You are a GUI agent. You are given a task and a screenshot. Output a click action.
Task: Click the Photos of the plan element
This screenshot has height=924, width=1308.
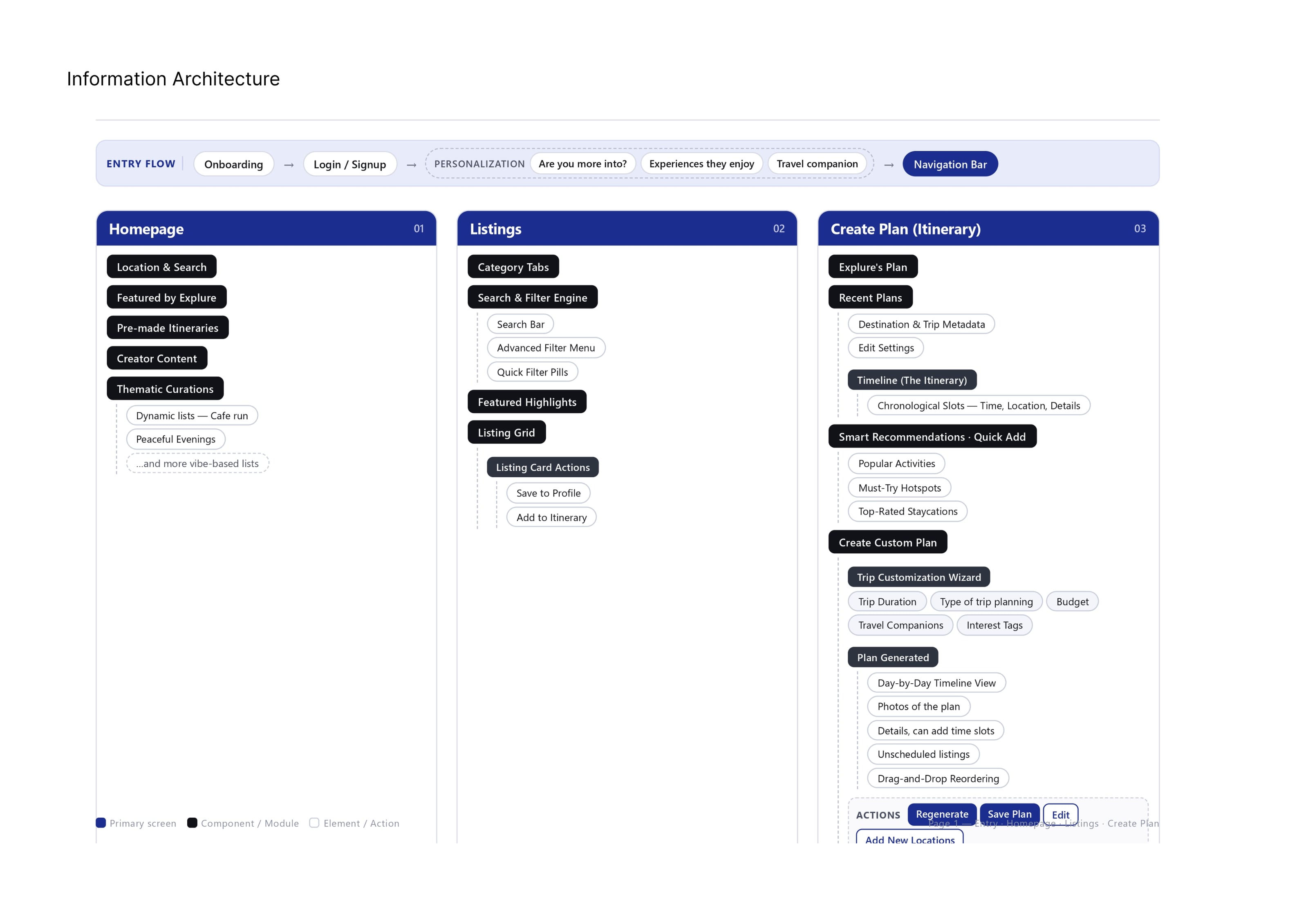918,707
